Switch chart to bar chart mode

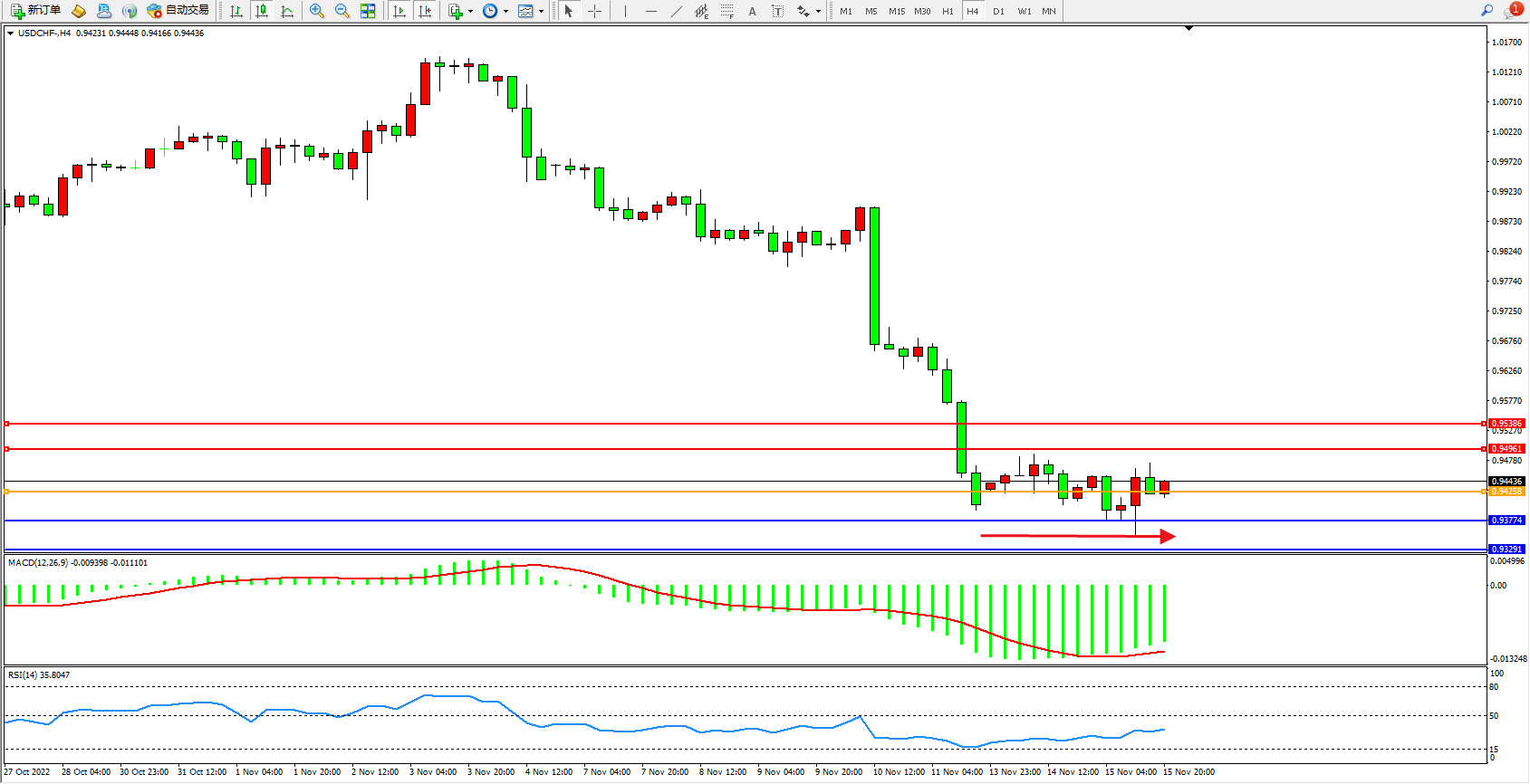(236, 11)
